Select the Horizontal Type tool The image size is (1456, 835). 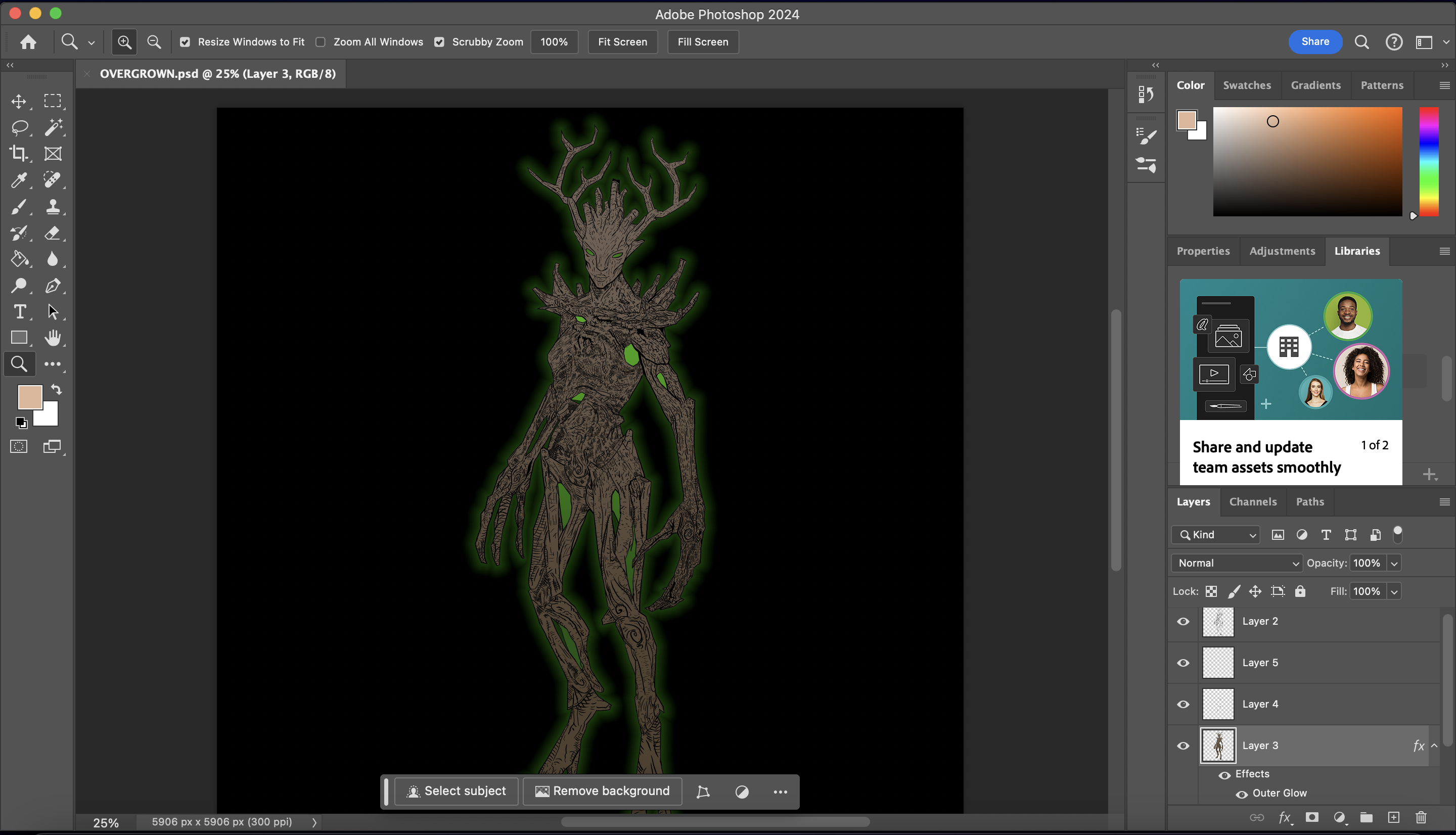tap(20, 311)
